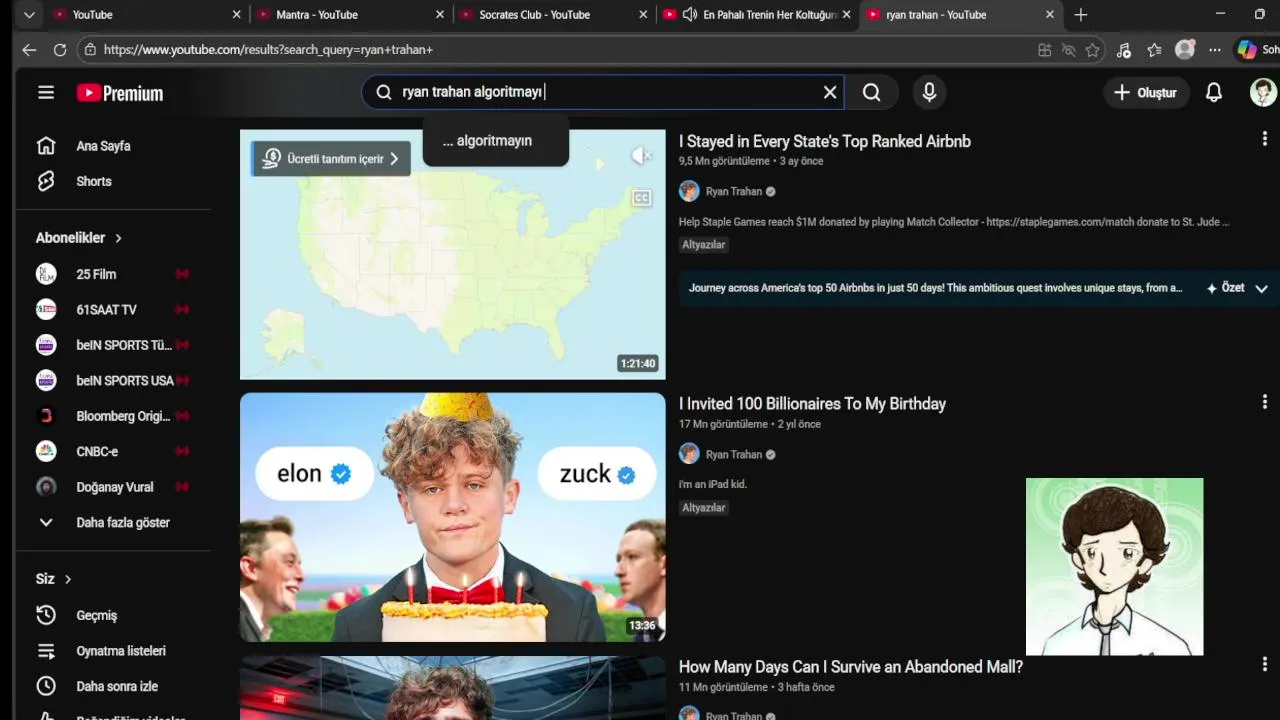This screenshot has width=1280, height=720.
Task: Click the 'Ücretli tanıtım içerir' badge
Action: (x=331, y=158)
